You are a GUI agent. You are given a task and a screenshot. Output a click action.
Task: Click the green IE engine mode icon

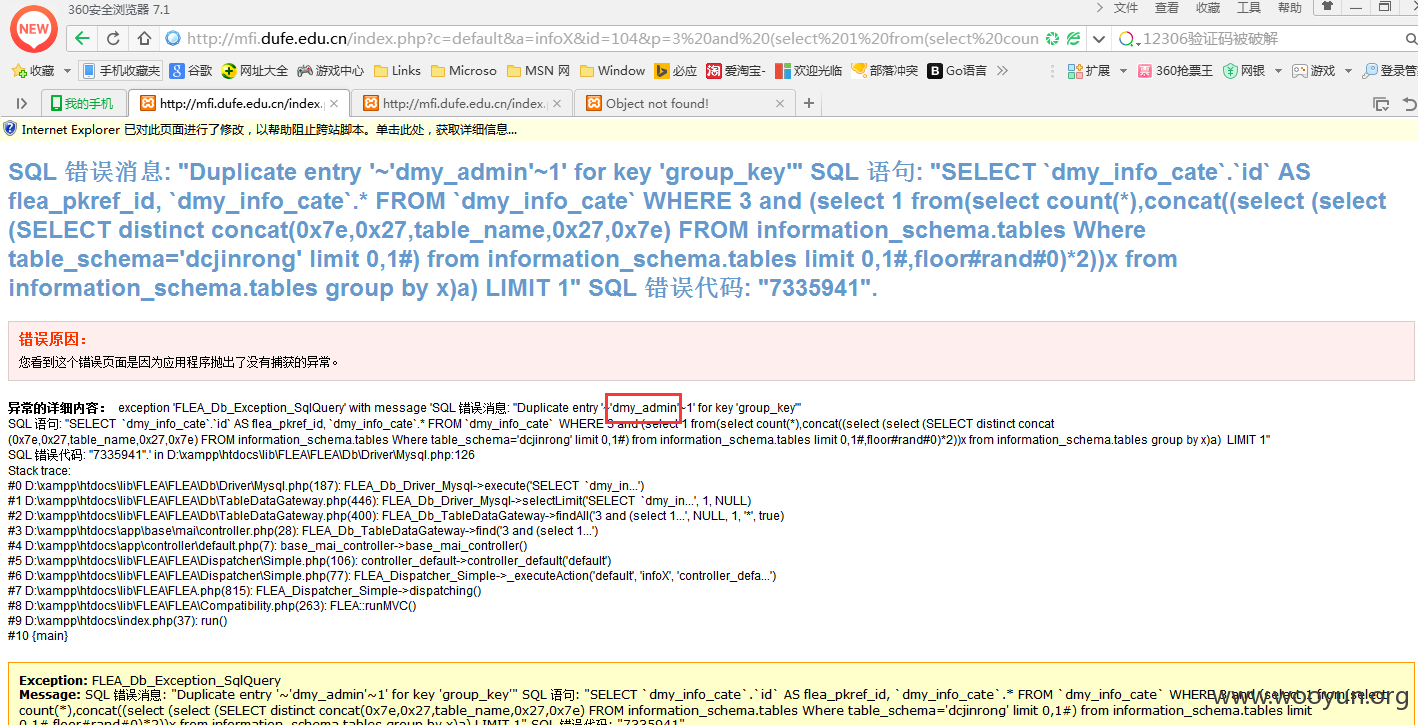[x=1073, y=39]
